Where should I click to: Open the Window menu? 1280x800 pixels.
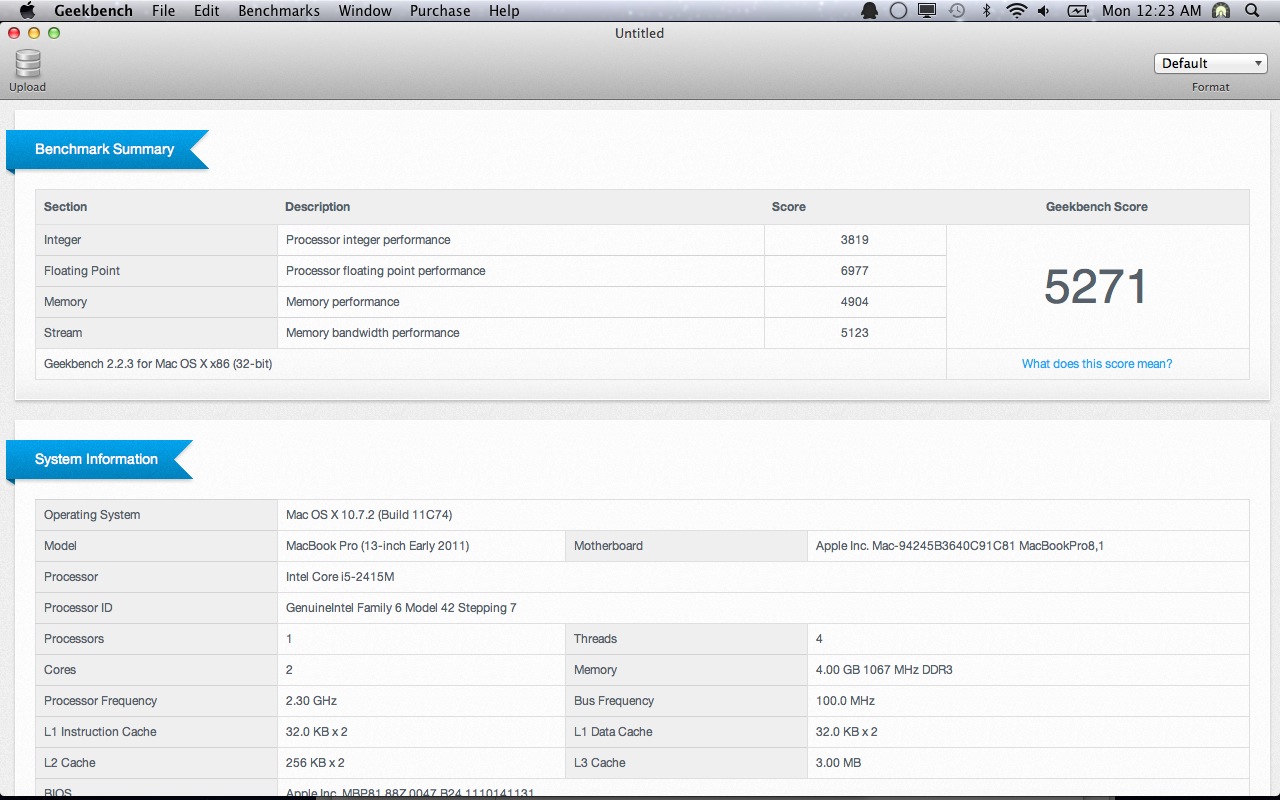365,11
